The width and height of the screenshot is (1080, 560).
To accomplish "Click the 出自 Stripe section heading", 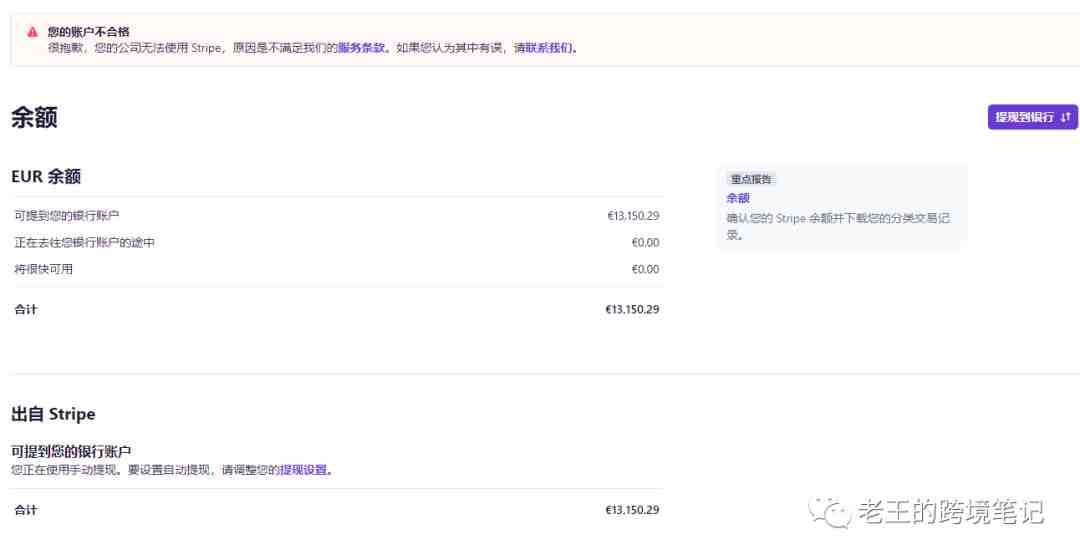I will tap(53, 414).
